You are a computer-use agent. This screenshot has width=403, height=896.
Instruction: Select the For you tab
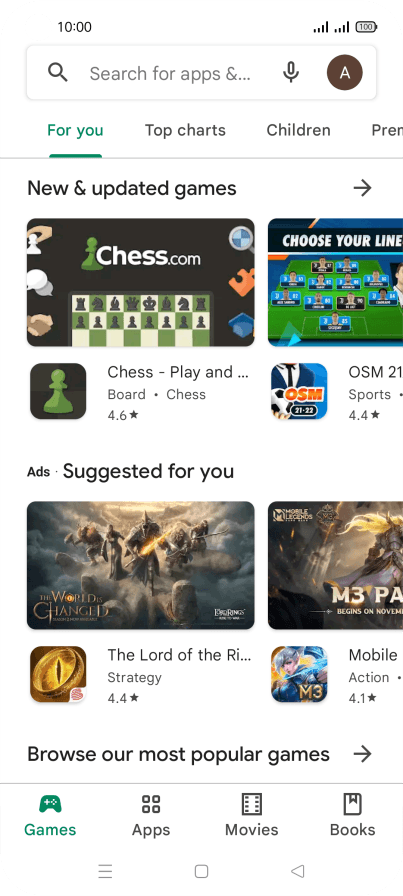tap(75, 130)
